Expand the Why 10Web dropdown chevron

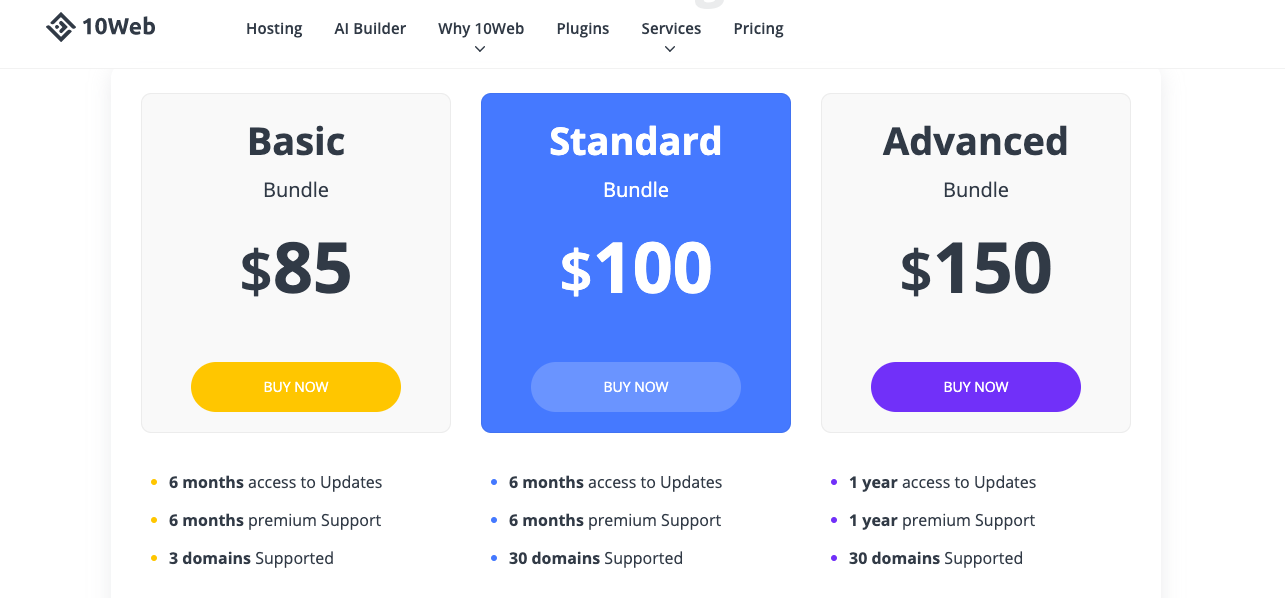(x=481, y=49)
